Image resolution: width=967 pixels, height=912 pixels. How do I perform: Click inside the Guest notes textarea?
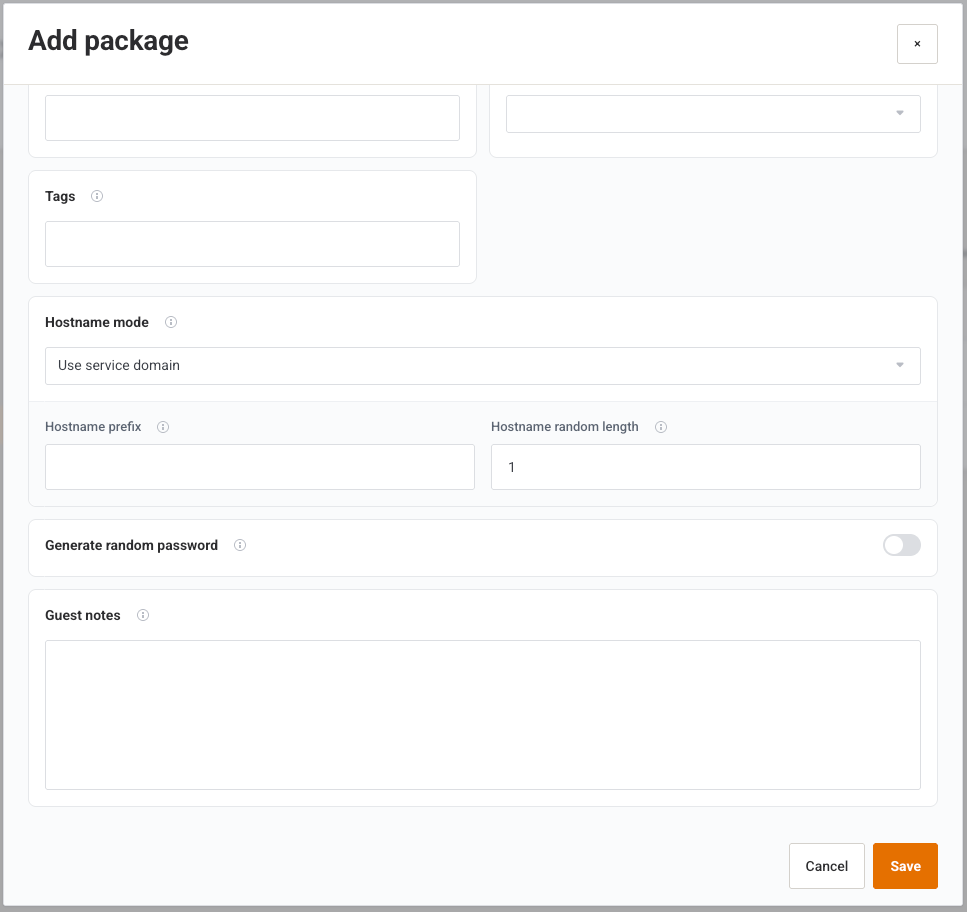pyautogui.click(x=482, y=715)
